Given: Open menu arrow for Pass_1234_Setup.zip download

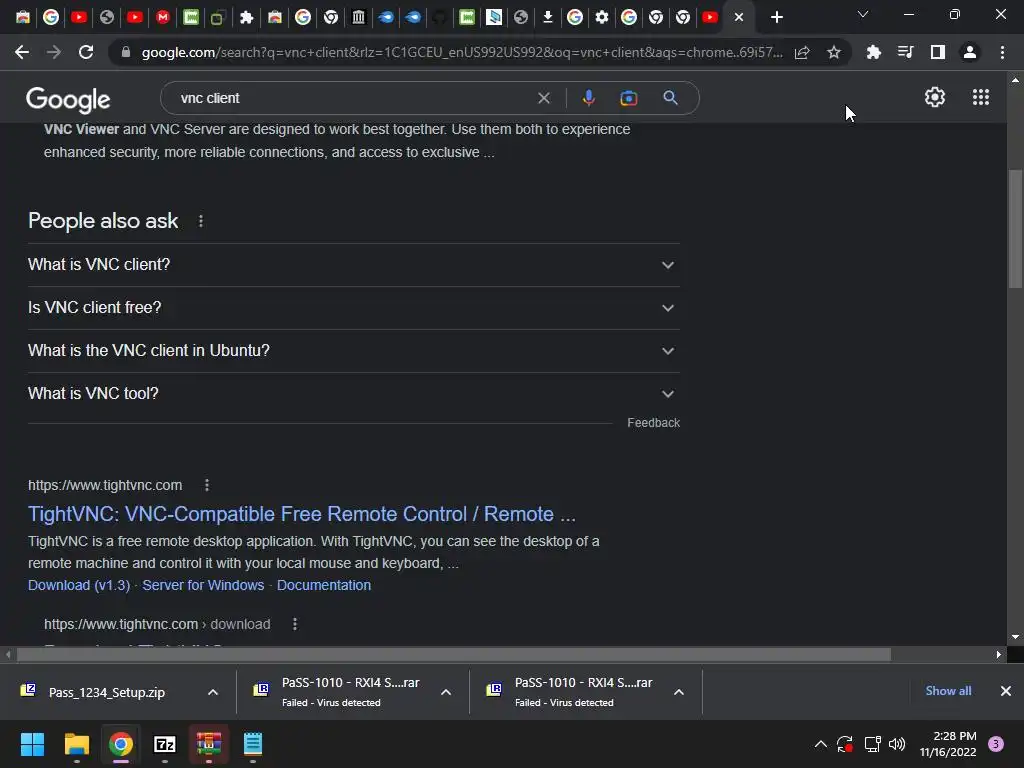Looking at the screenshot, I should point(213,692).
